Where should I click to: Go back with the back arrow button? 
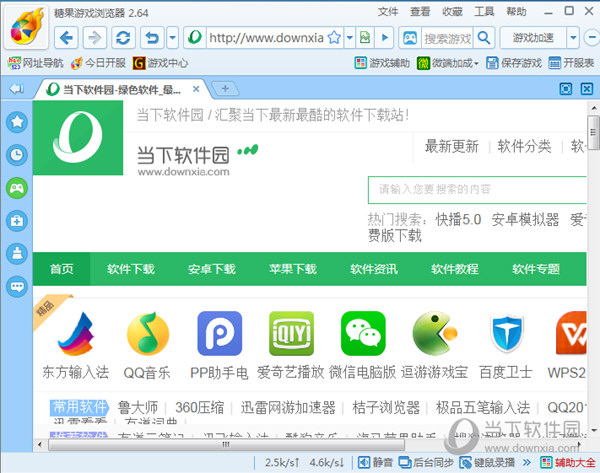coord(67,38)
